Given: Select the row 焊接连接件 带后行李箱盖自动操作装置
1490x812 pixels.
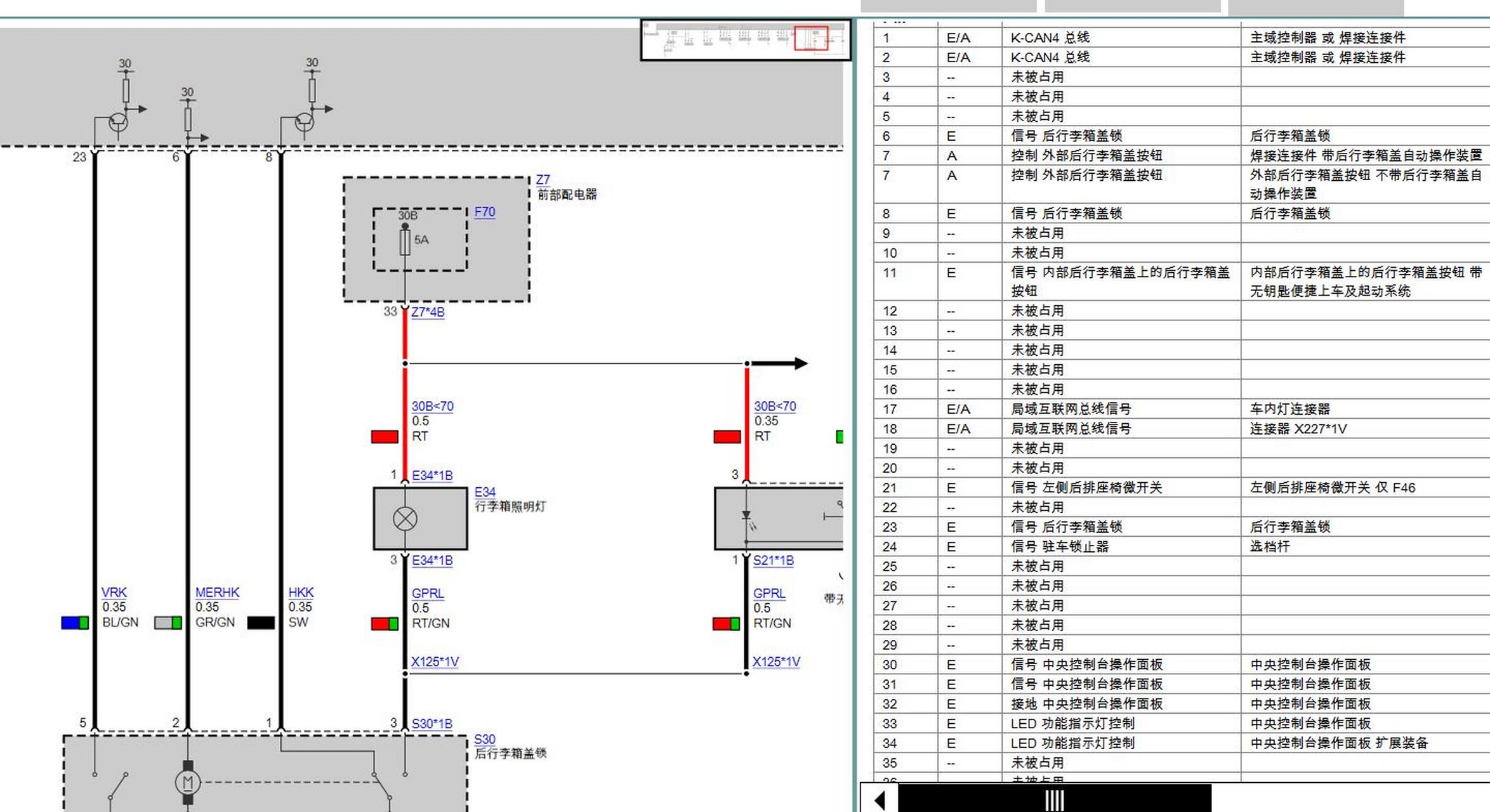Looking at the screenshot, I should click(x=1182, y=155).
